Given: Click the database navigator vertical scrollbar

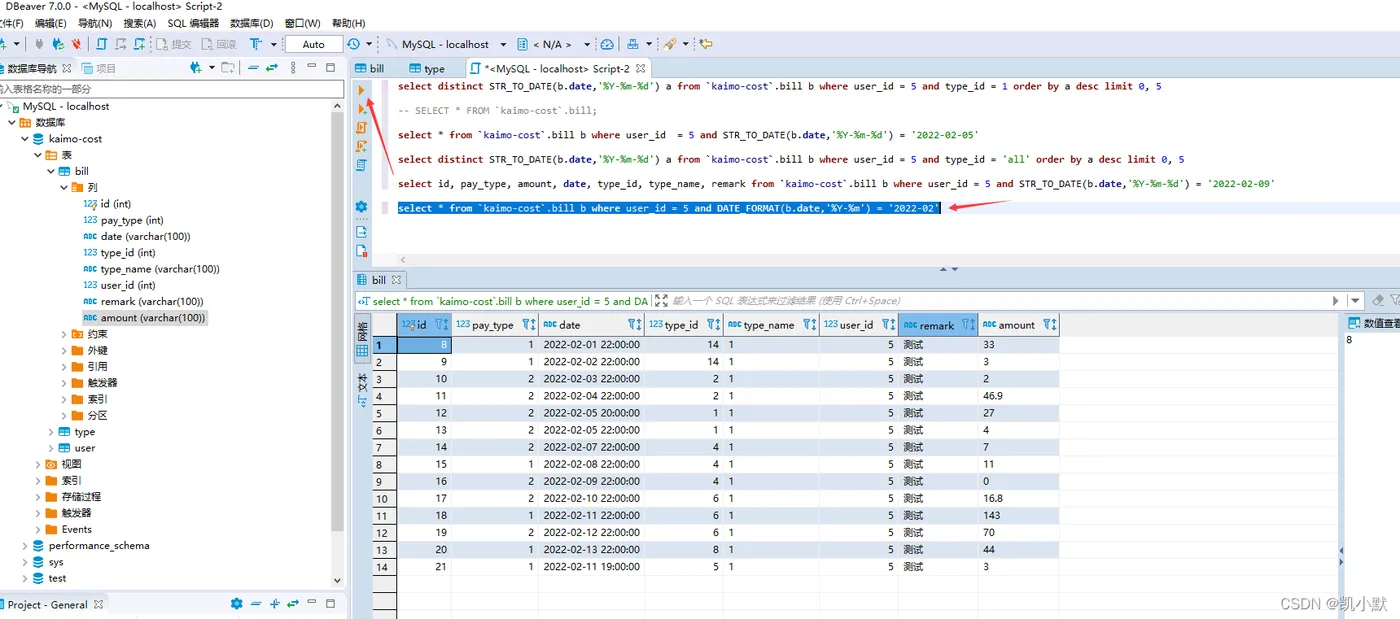Looking at the screenshot, I should click(338, 330).
